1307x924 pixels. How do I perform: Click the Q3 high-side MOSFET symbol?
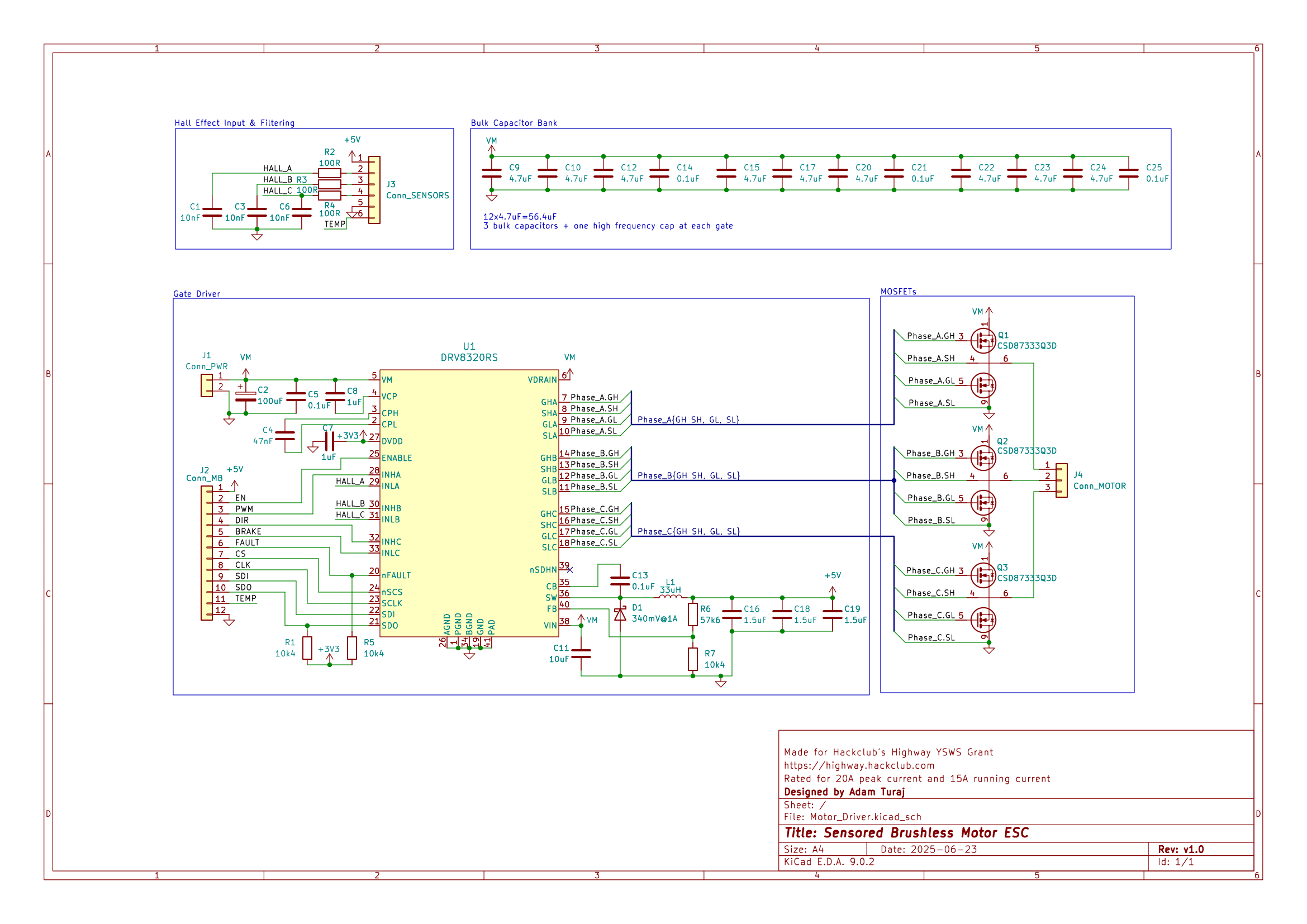click(983, 575)
